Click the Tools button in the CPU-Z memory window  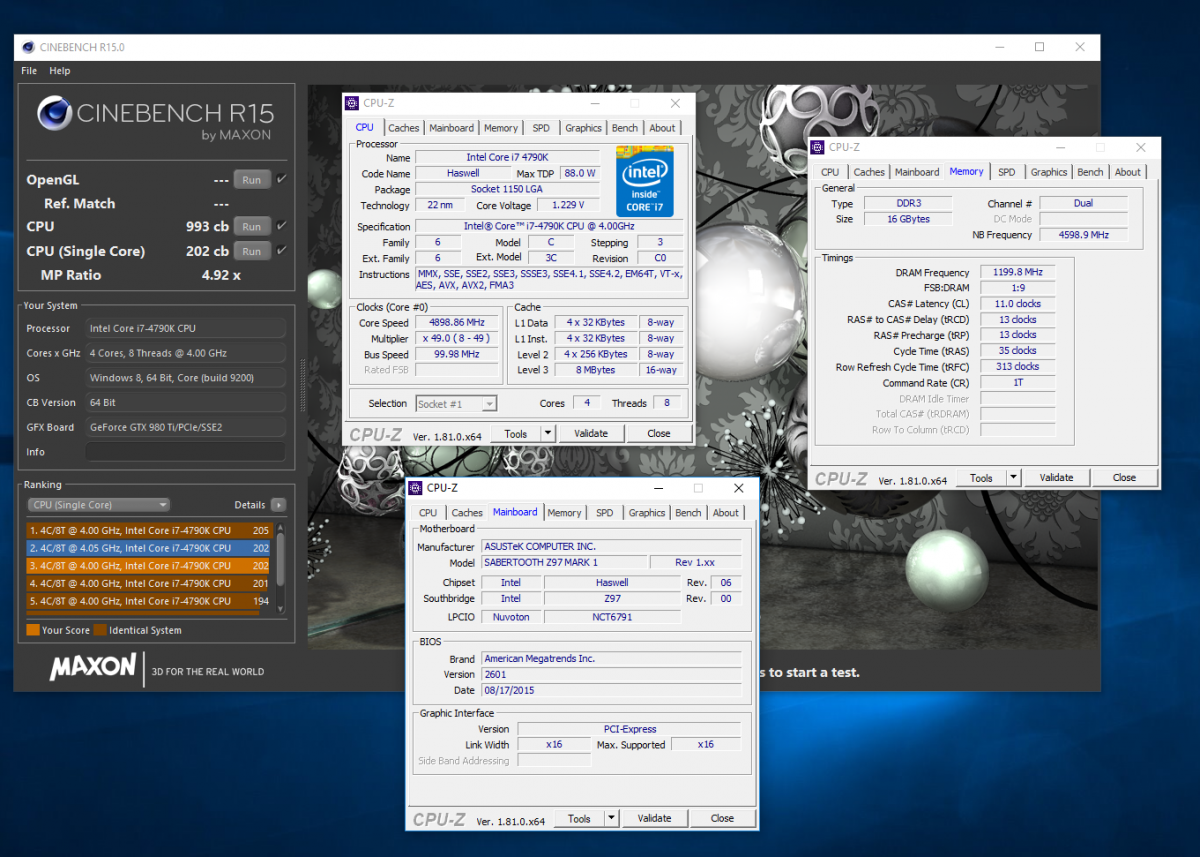click(982, 477)
